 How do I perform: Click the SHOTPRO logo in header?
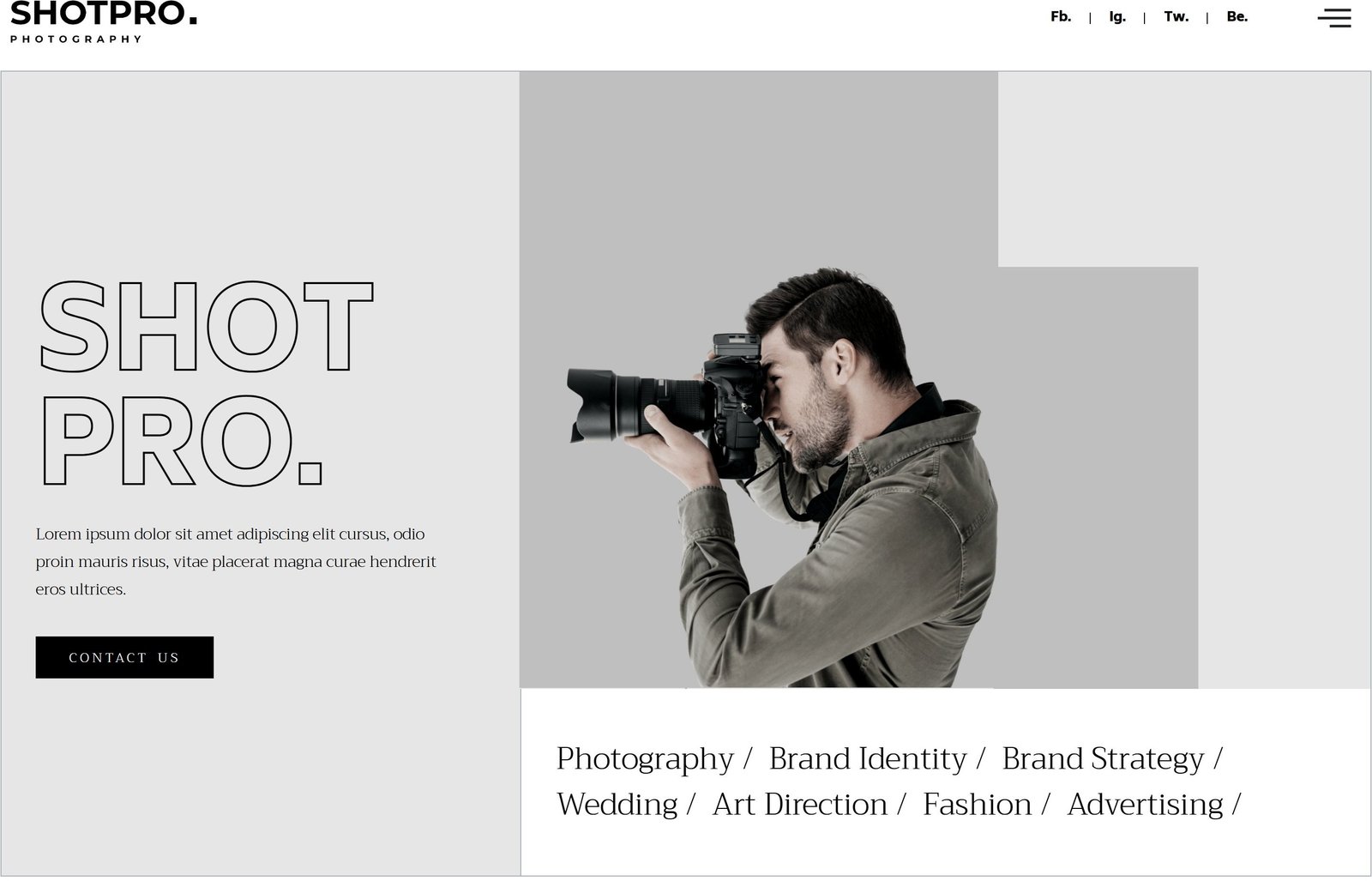tap(103, 15)
